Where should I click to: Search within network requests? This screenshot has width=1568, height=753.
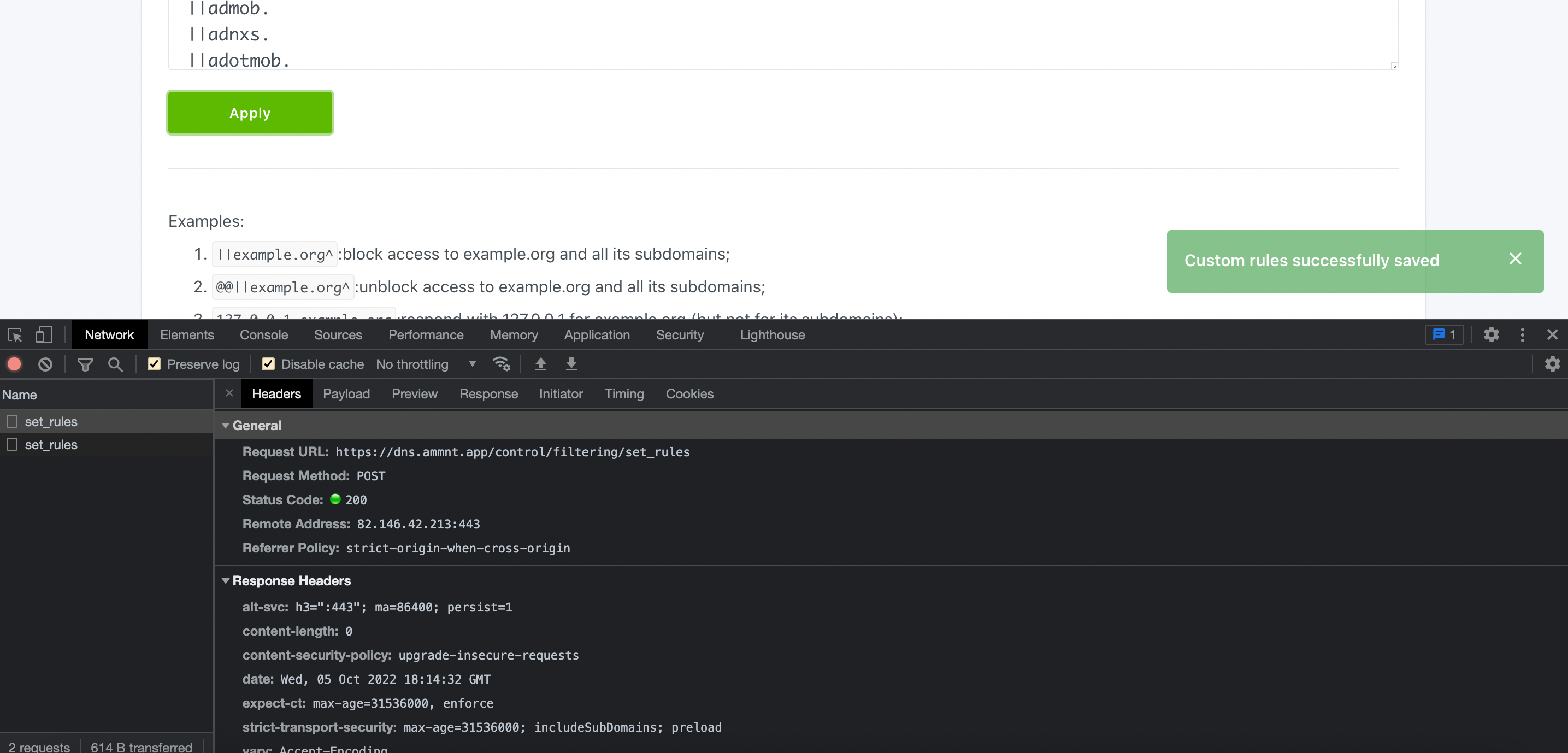coord(116,364)
